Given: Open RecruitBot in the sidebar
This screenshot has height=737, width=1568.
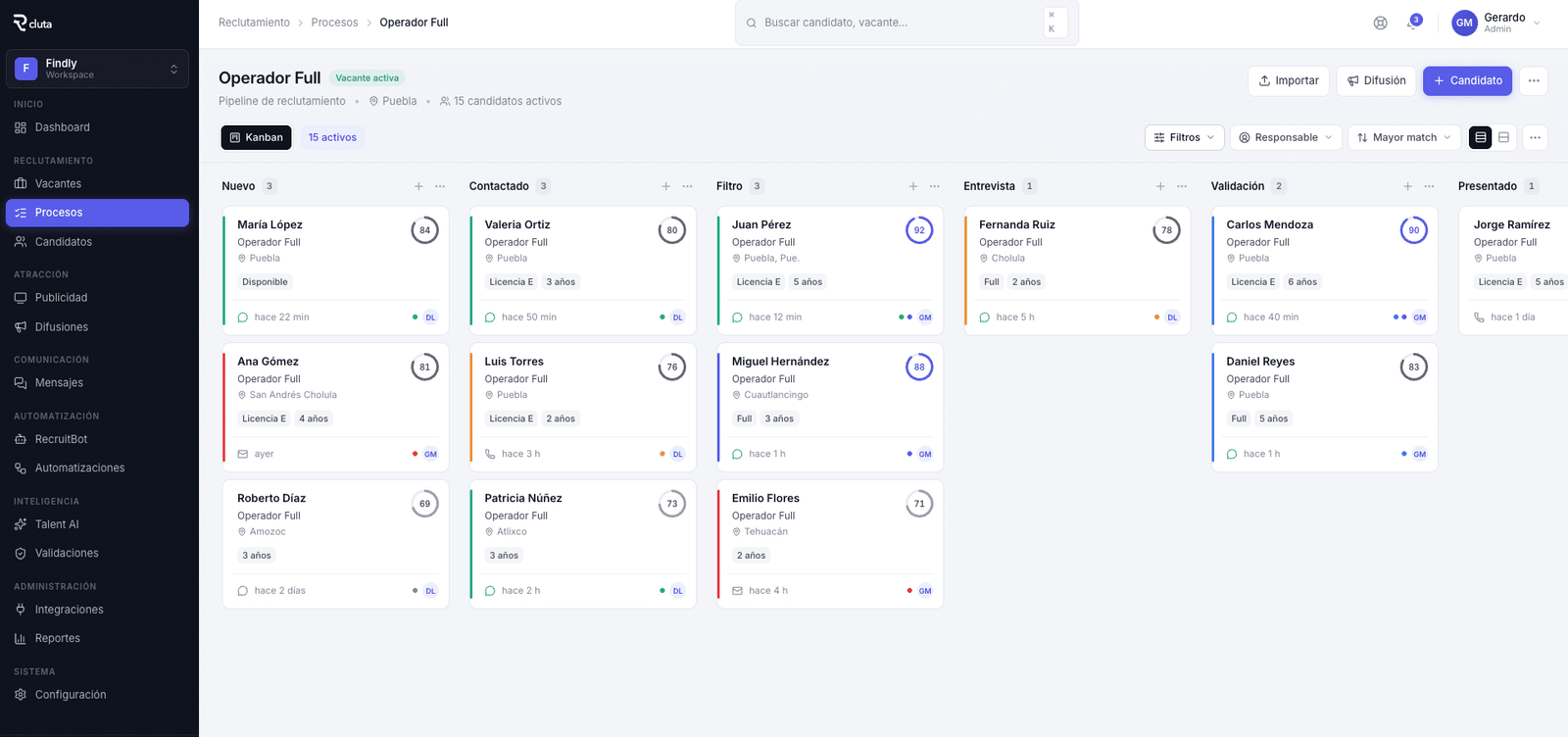Looking at the screenshot, I should coord(97,439).
